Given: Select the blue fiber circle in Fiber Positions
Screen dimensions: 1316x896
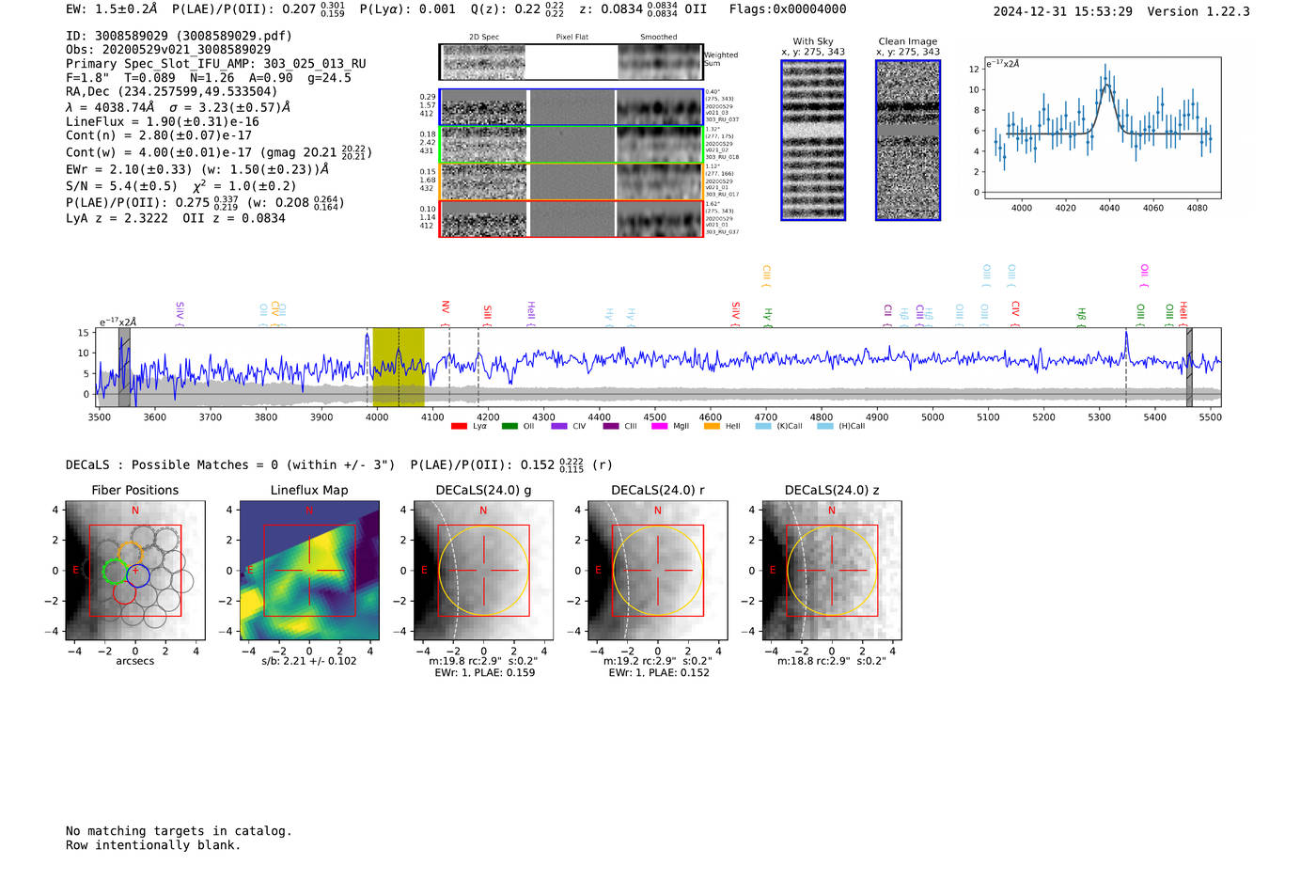Looking at the screenshot, I should (x=137, y=575).
